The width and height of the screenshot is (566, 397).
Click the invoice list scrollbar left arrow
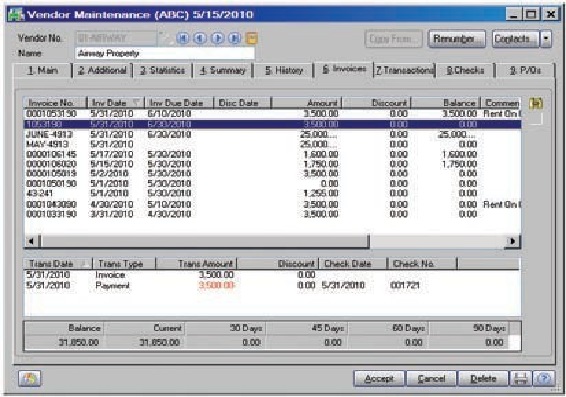tap(31, 241)
